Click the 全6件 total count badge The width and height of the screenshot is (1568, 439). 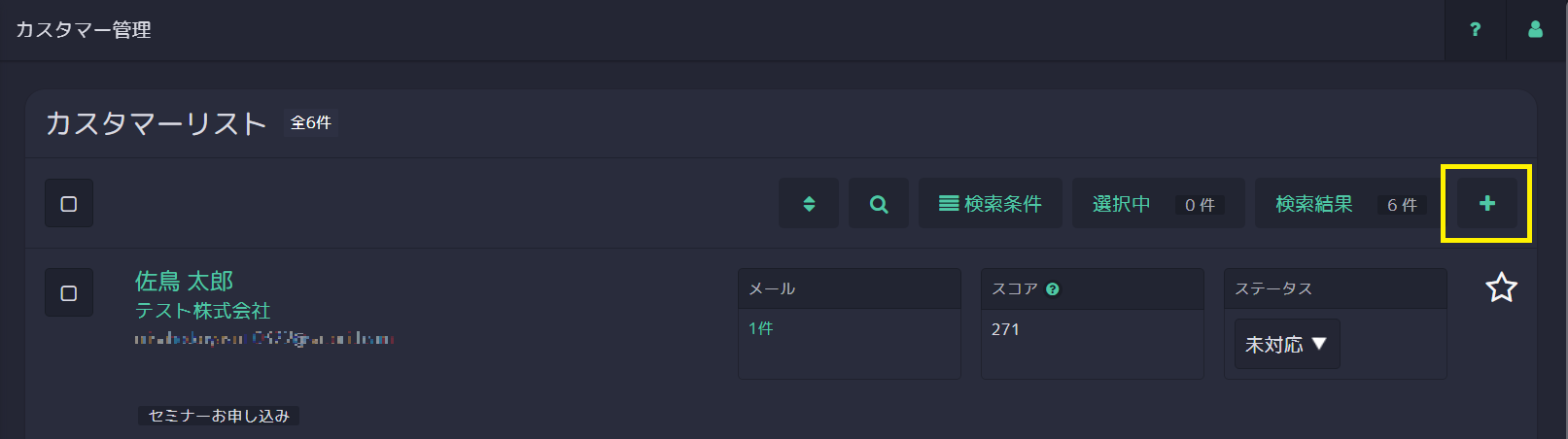click(311, 122)
